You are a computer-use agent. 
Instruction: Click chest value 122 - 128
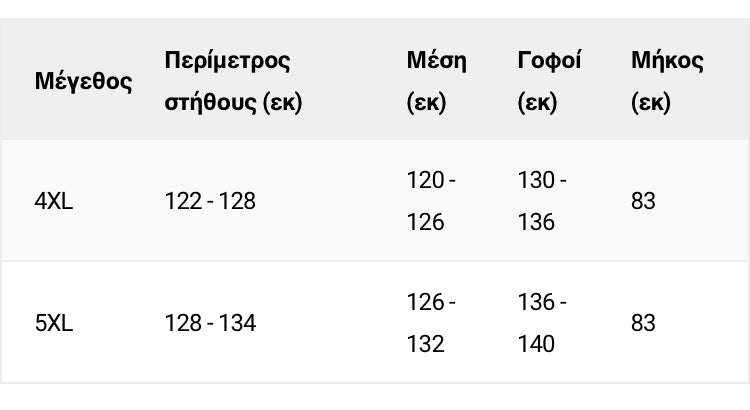(x=210, y=202)
